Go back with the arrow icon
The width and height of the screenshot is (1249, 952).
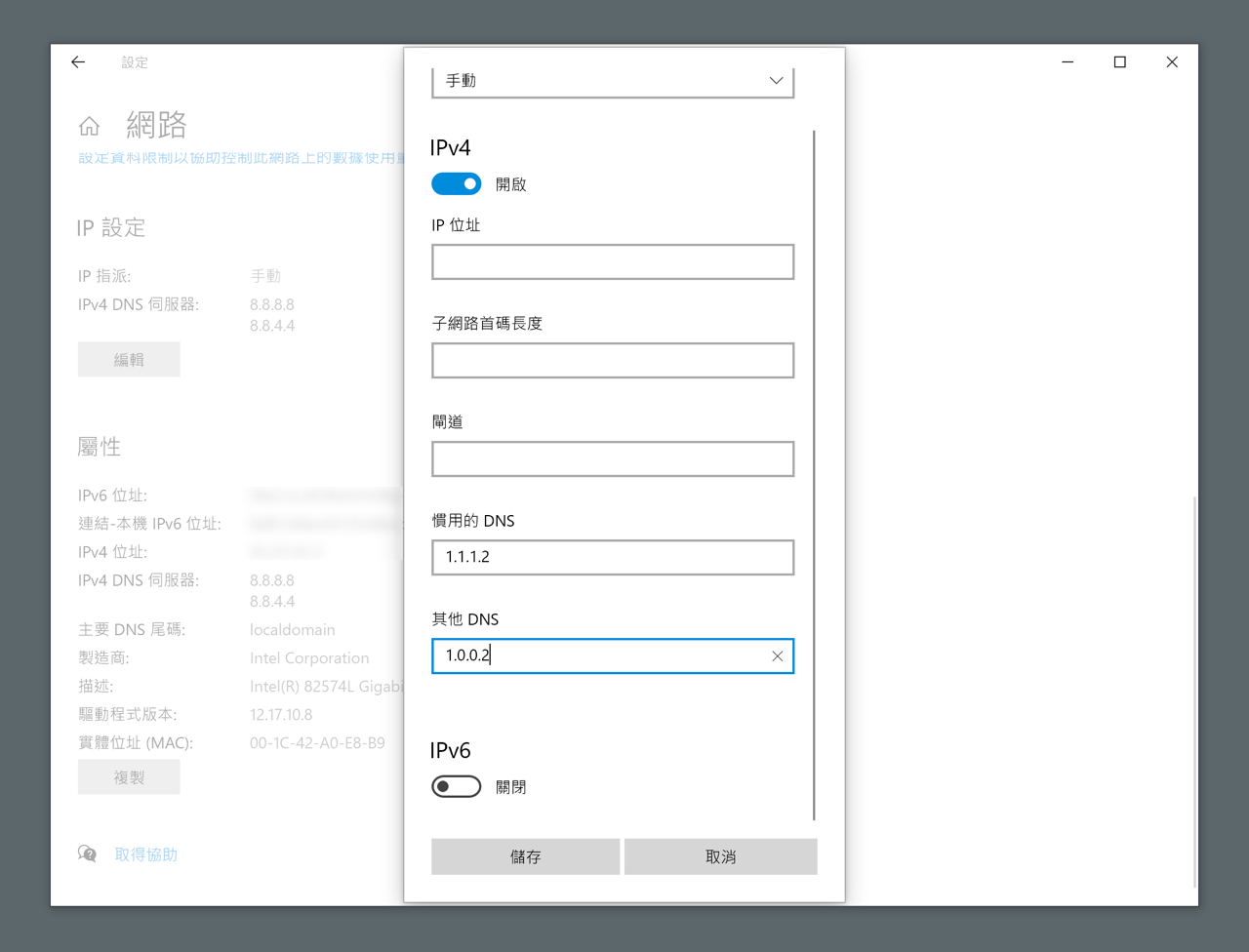pyautogui.click(x=78, y=62)
